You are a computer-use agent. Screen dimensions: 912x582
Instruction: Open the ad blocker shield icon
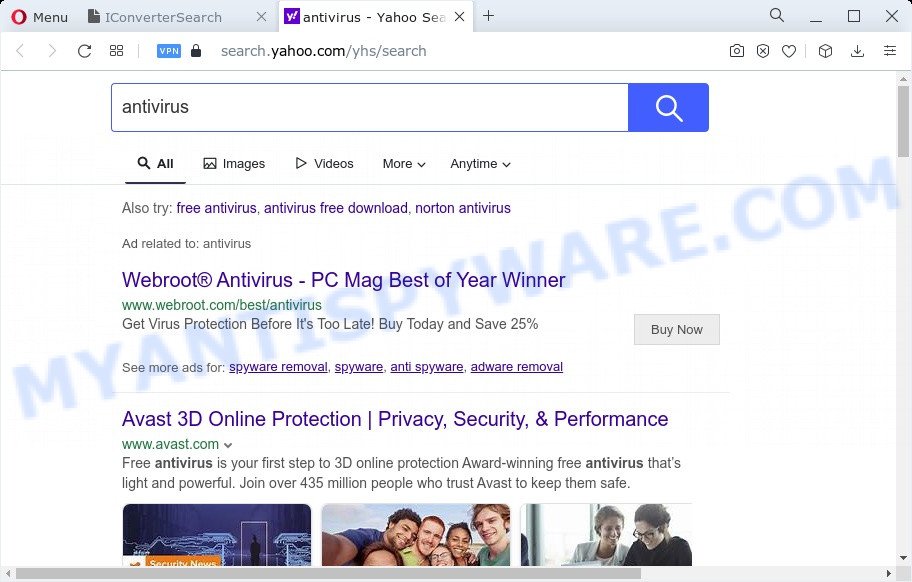click(763, 51)
